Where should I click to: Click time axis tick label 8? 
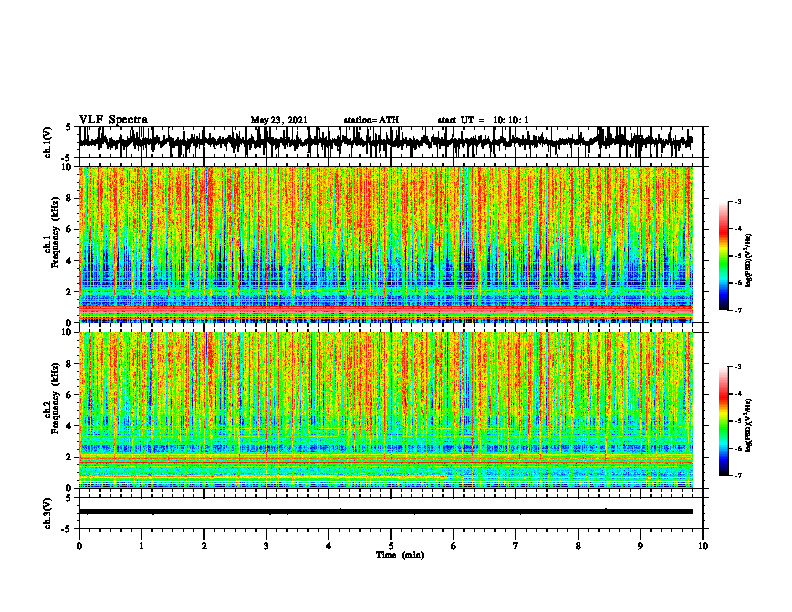point(578,546)
